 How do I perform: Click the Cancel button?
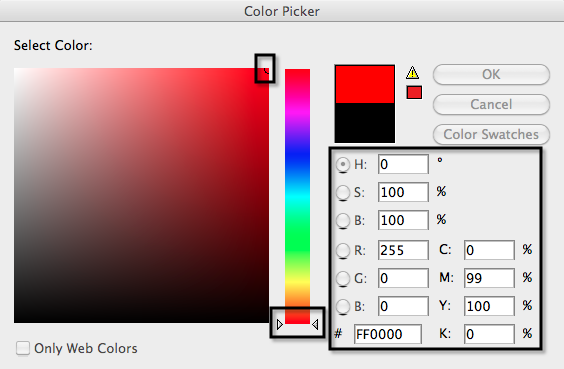pyautogui.click(x=491, y=104)
